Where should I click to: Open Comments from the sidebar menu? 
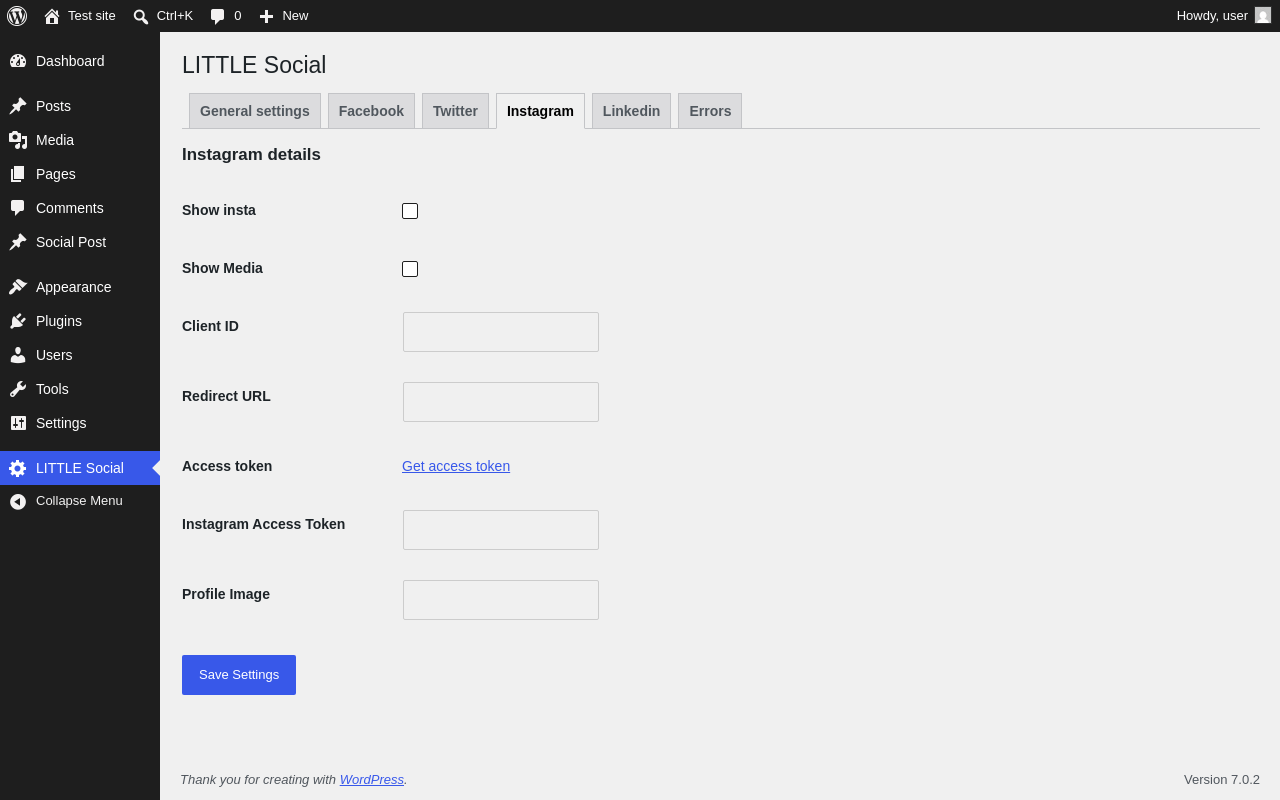pyautogui.click(x=80, y=208)
